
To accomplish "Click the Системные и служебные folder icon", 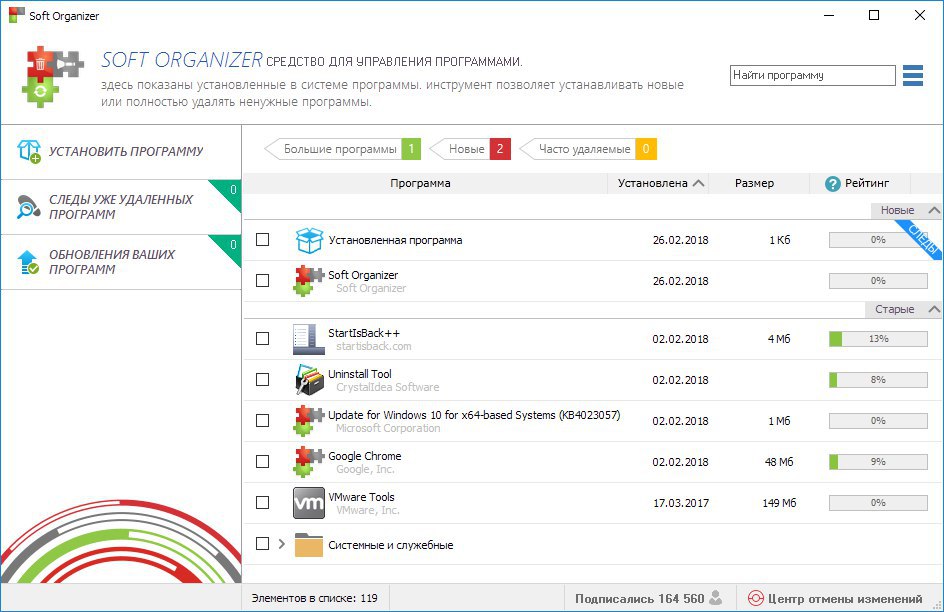I will pos(309,545).
